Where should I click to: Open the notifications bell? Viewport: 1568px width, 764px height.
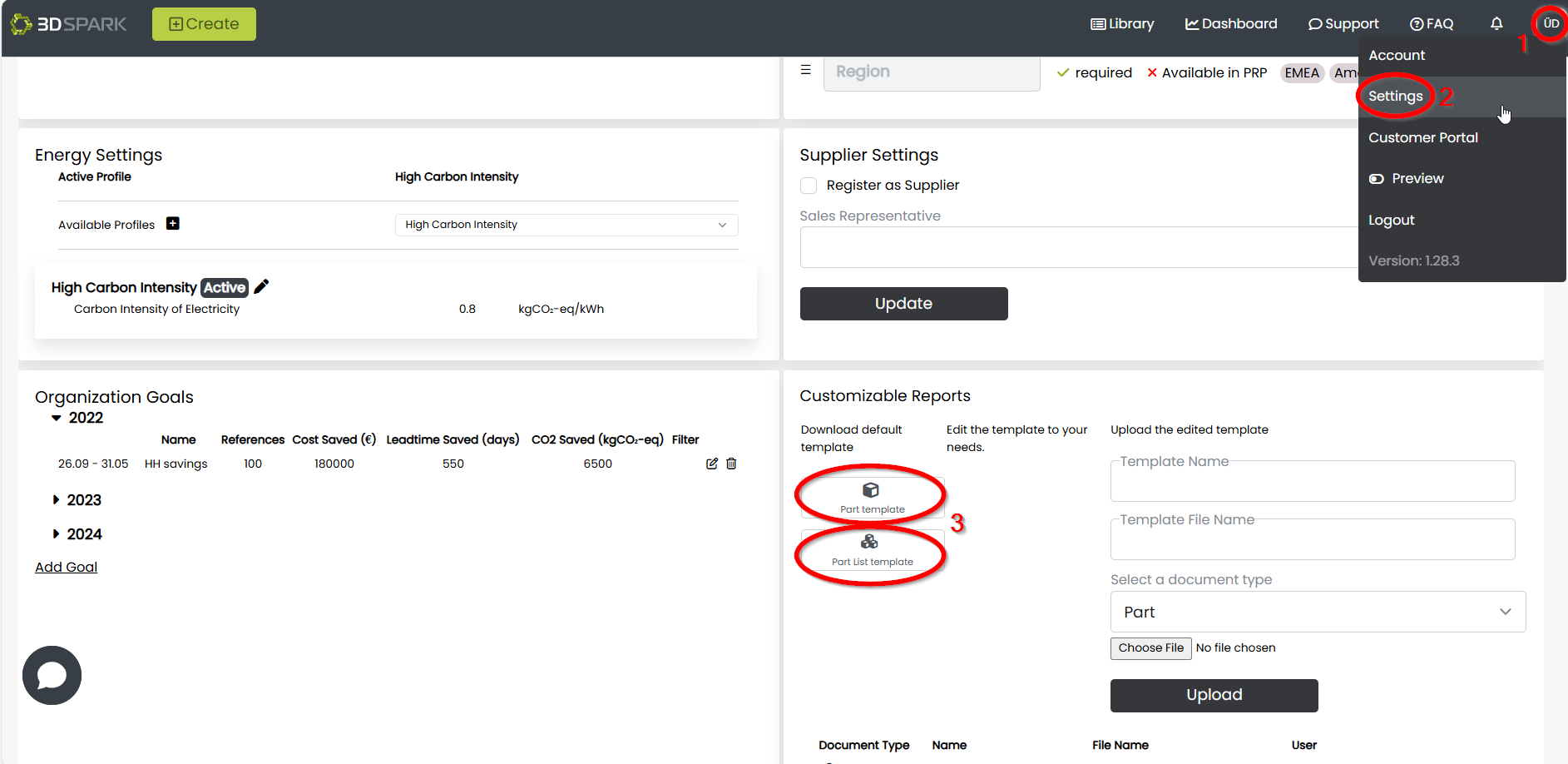click(x=1496, y=24)
